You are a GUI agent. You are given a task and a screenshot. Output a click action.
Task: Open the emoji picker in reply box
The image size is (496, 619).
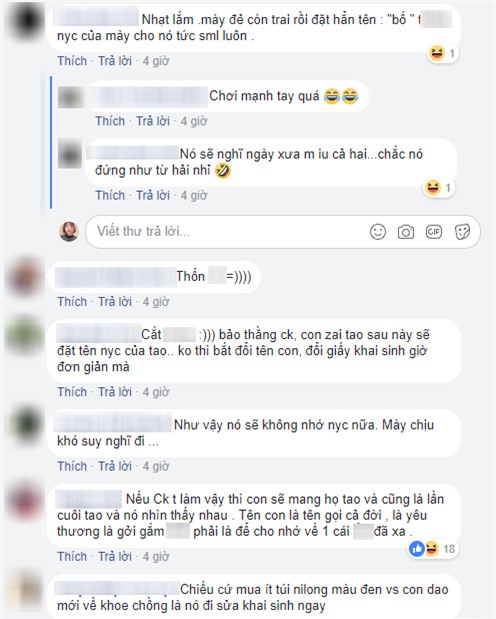coord(378,232)
